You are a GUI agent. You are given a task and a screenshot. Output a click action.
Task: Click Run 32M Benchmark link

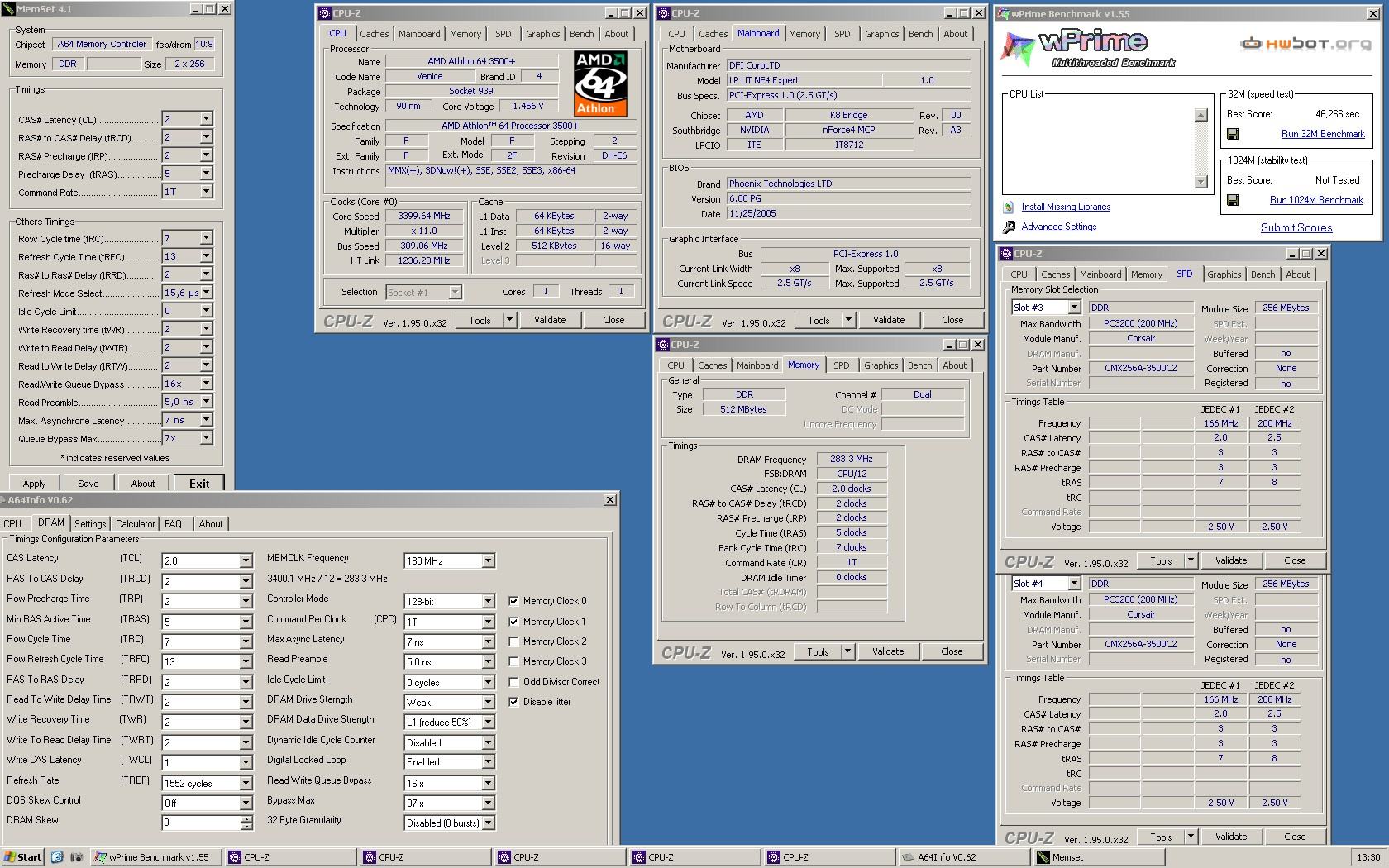(x=1323, y=134)
